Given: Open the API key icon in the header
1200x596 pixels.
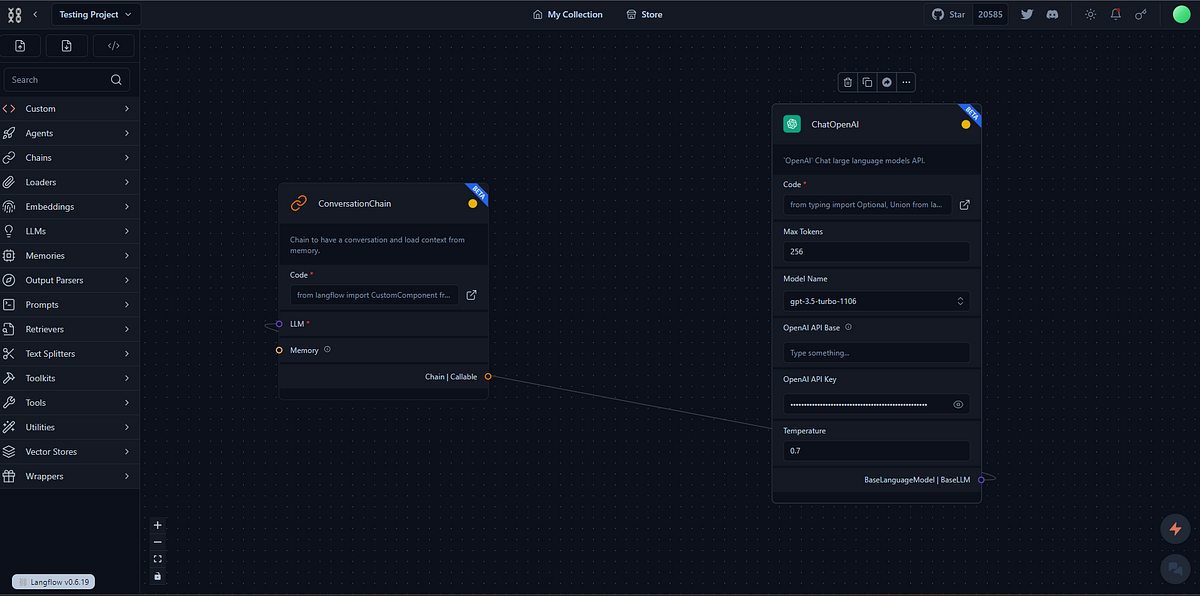Looking at the screenshot, I should click(1141, 14).
